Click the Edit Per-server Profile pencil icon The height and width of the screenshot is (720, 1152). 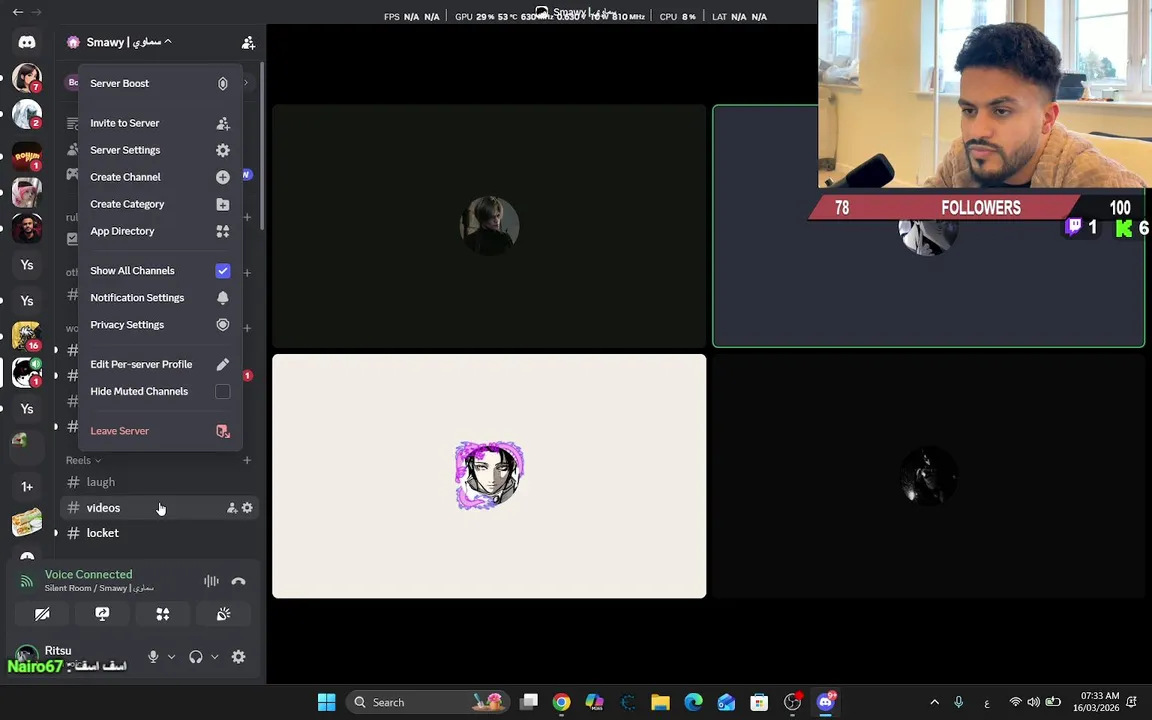pyautogui.click(x=223, y=364)
